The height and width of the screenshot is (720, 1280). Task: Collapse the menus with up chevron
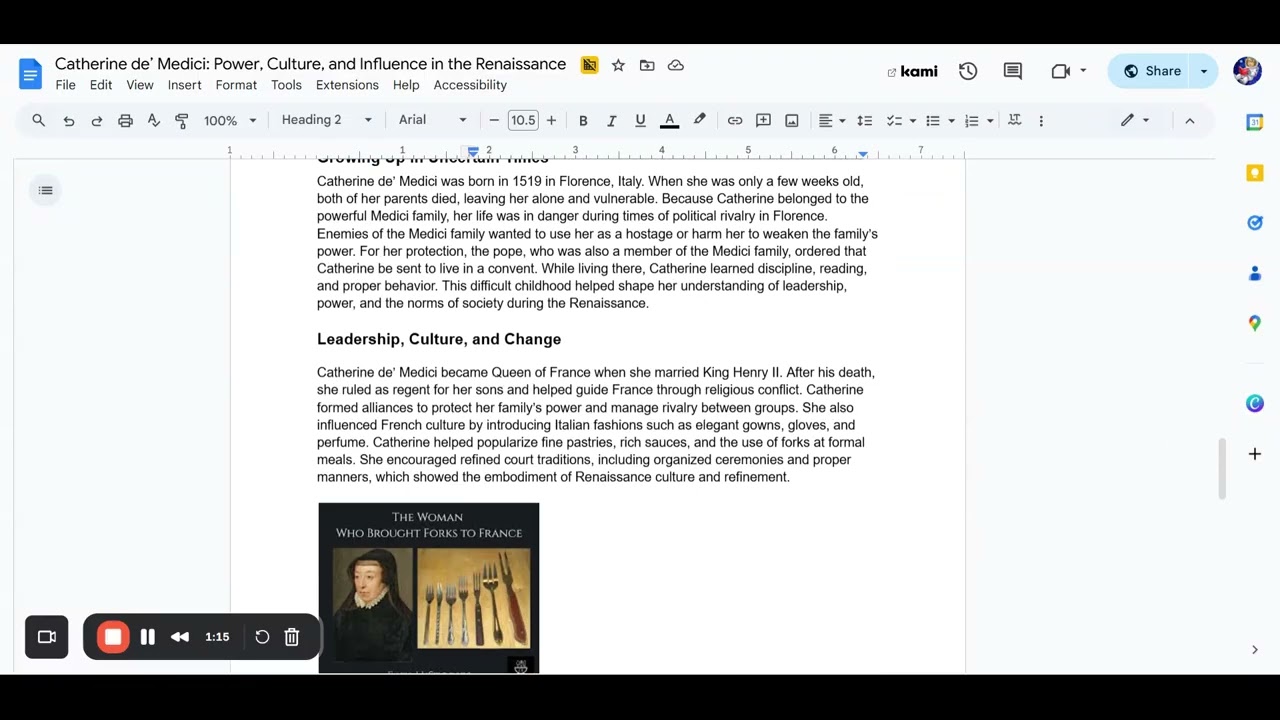1190,120
